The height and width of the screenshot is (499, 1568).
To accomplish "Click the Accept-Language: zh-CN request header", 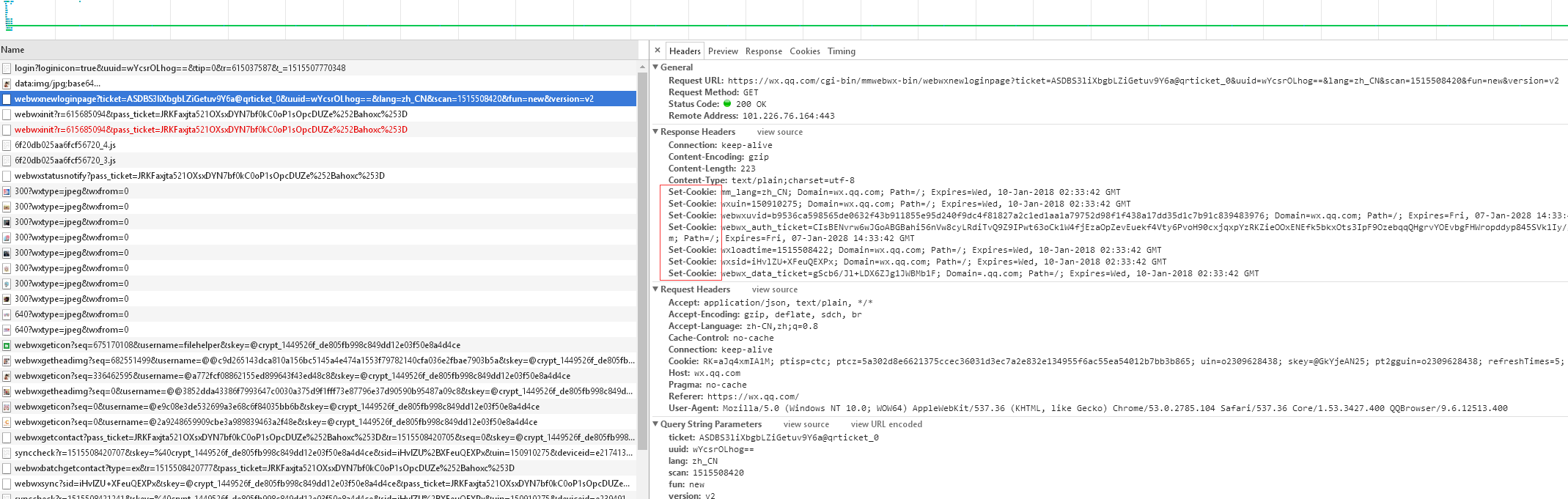I will click(743, 326).
